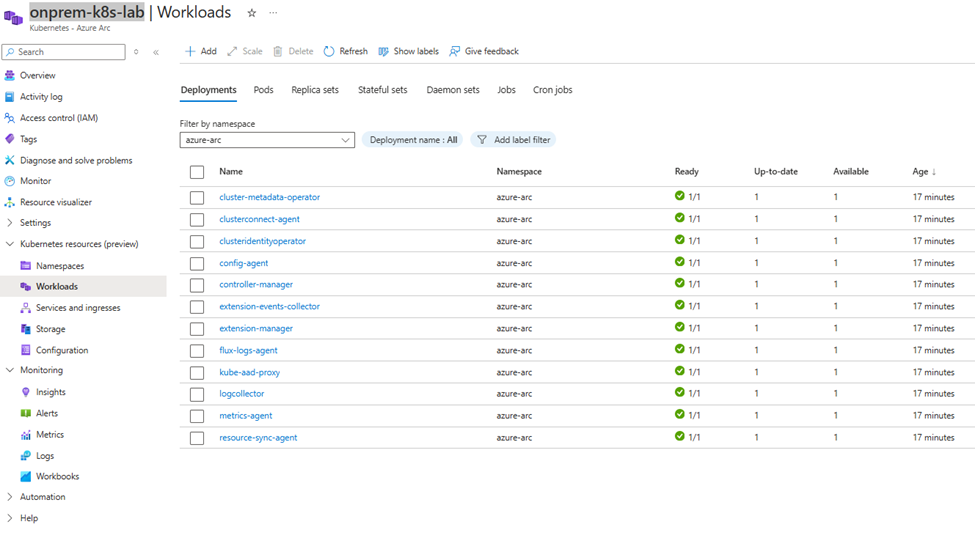Check the extension-manager row checkbox

197,329
